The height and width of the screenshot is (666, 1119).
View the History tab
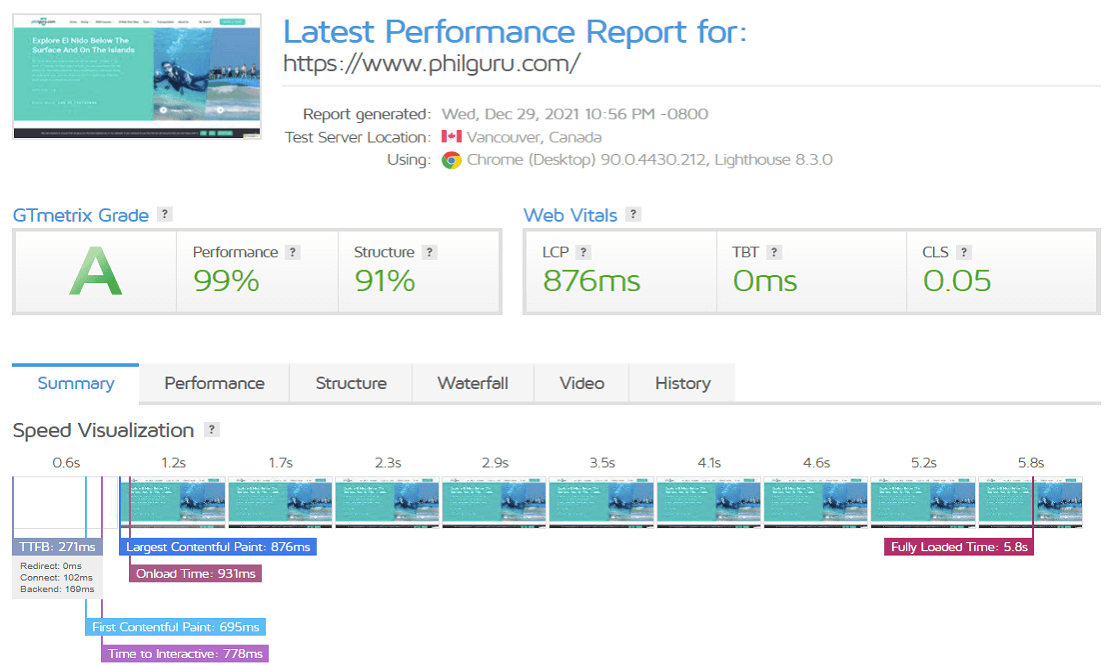click(x=683, y=383)
